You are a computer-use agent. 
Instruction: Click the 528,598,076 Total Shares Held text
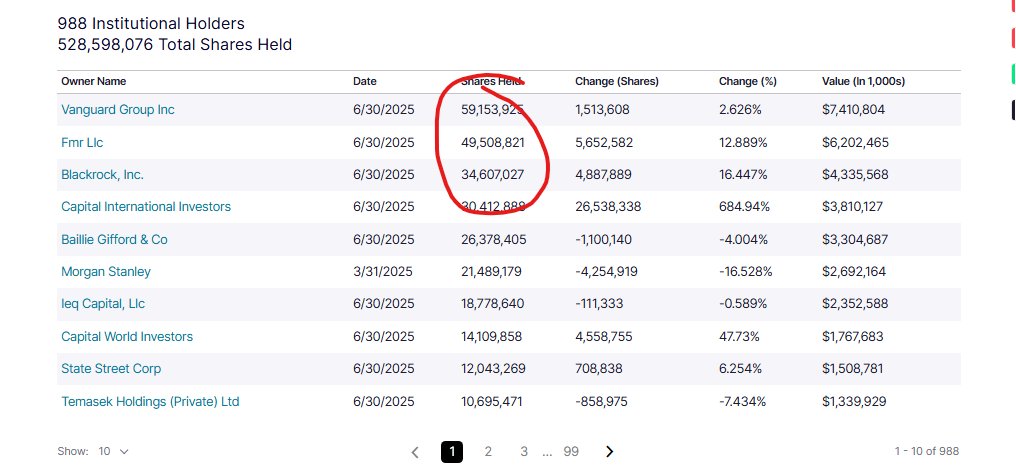175,45
